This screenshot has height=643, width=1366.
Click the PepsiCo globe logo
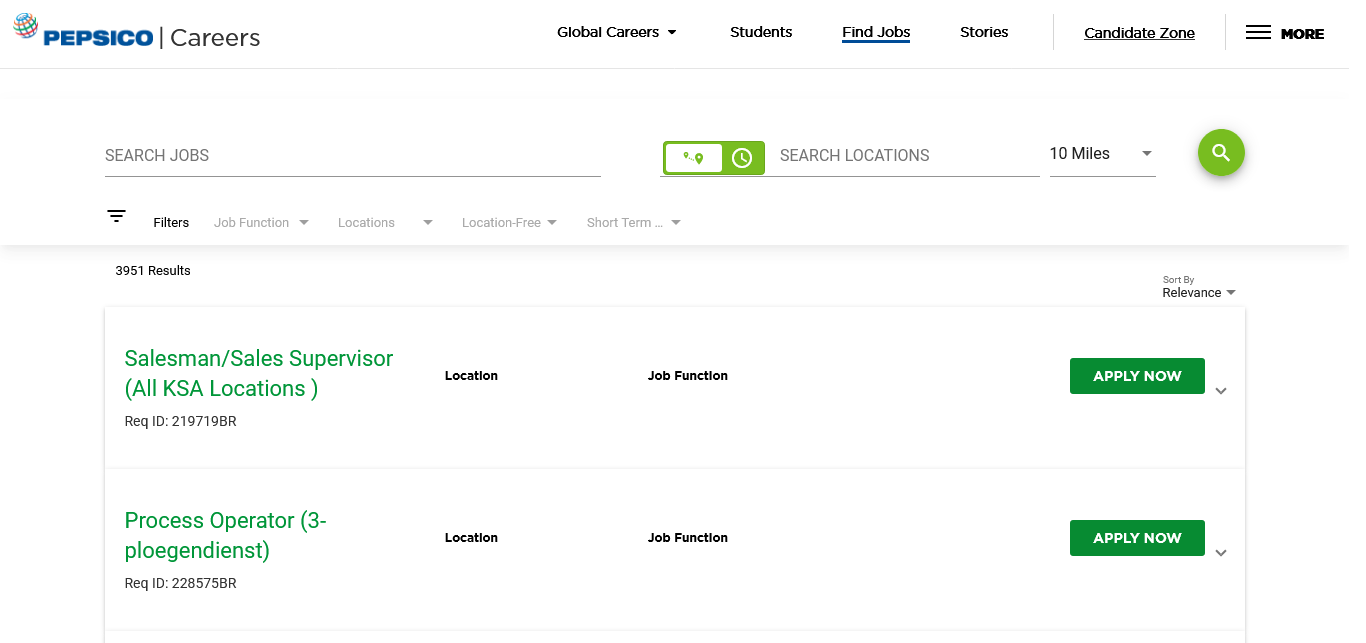(26, 27)
